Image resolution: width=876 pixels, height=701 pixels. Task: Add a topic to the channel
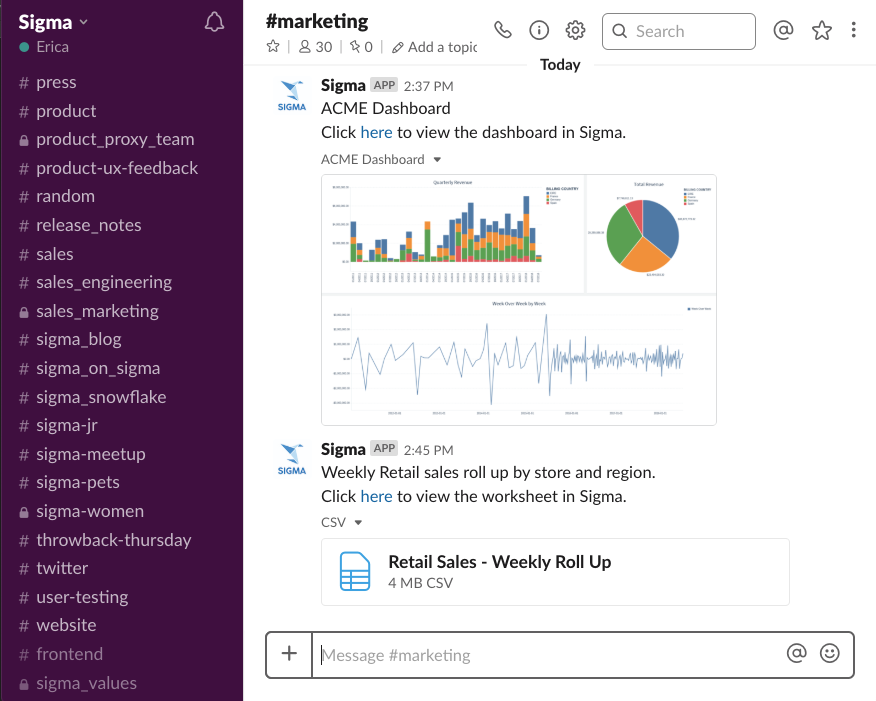[435, 47]
